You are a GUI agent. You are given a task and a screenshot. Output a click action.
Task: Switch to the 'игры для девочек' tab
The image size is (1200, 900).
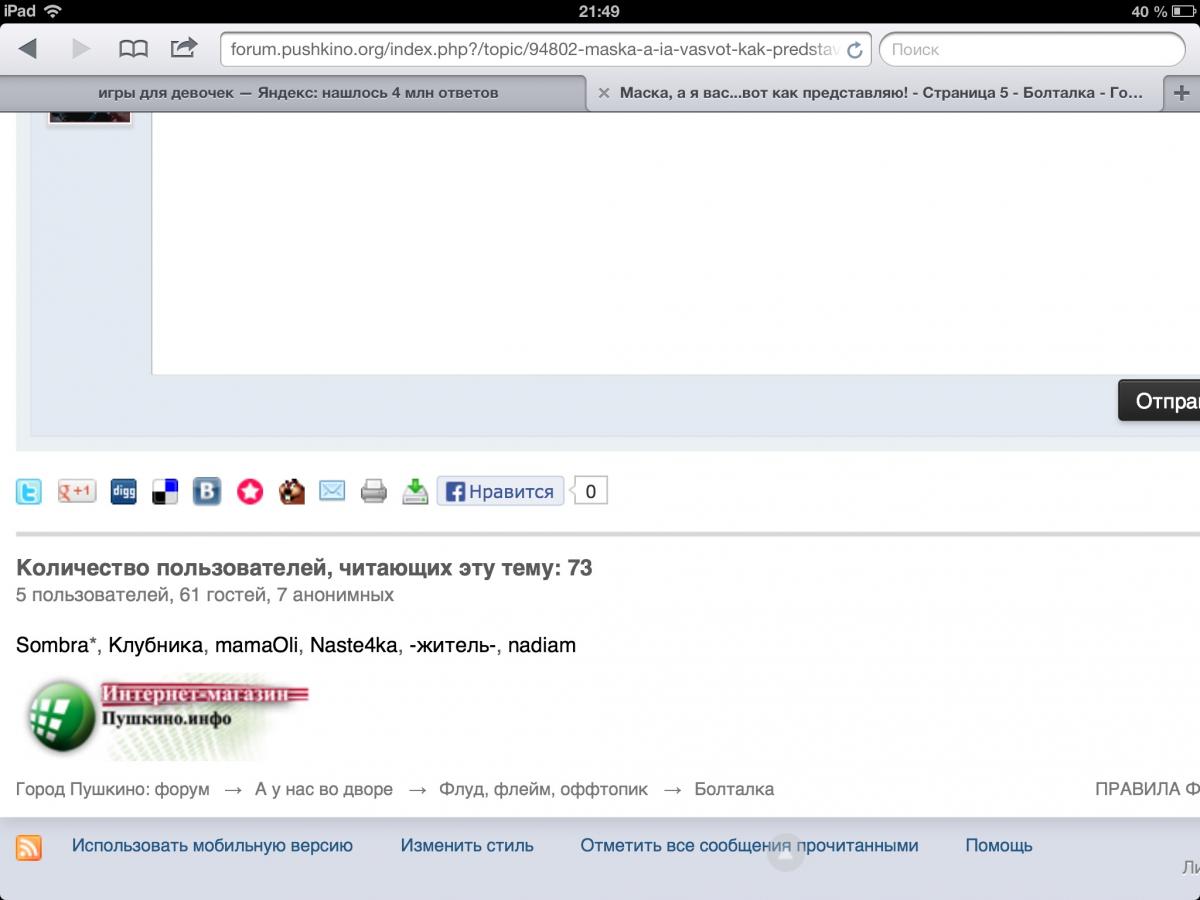click(297, 93)
